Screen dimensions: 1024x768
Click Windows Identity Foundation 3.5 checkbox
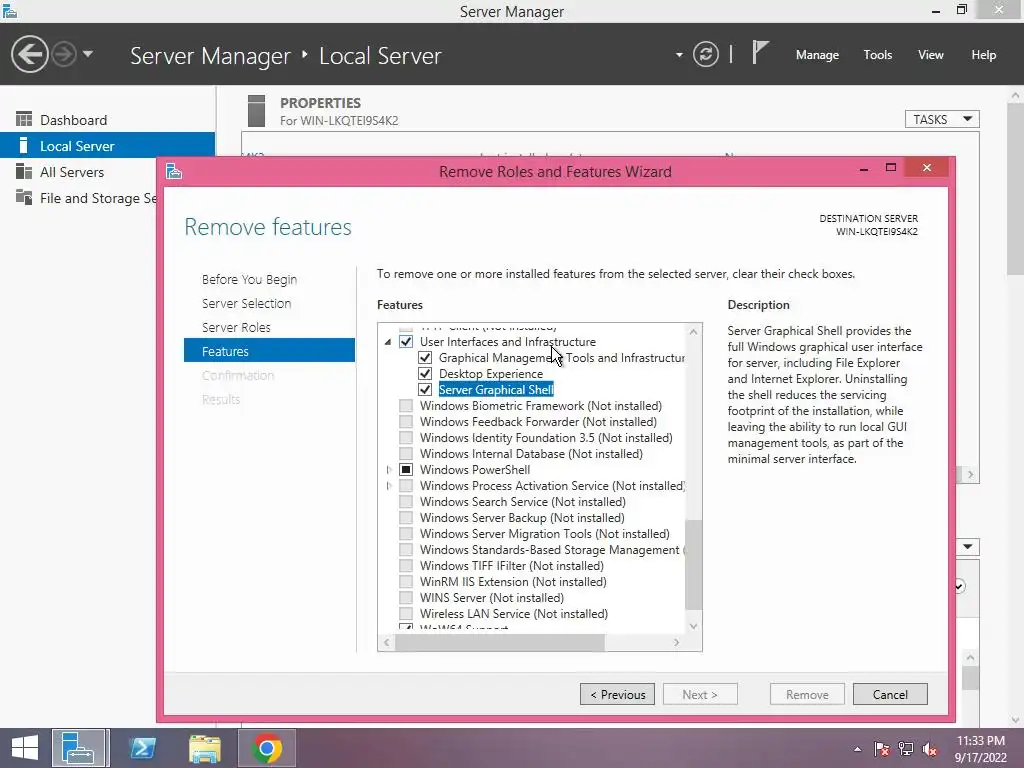pos(406,438)
